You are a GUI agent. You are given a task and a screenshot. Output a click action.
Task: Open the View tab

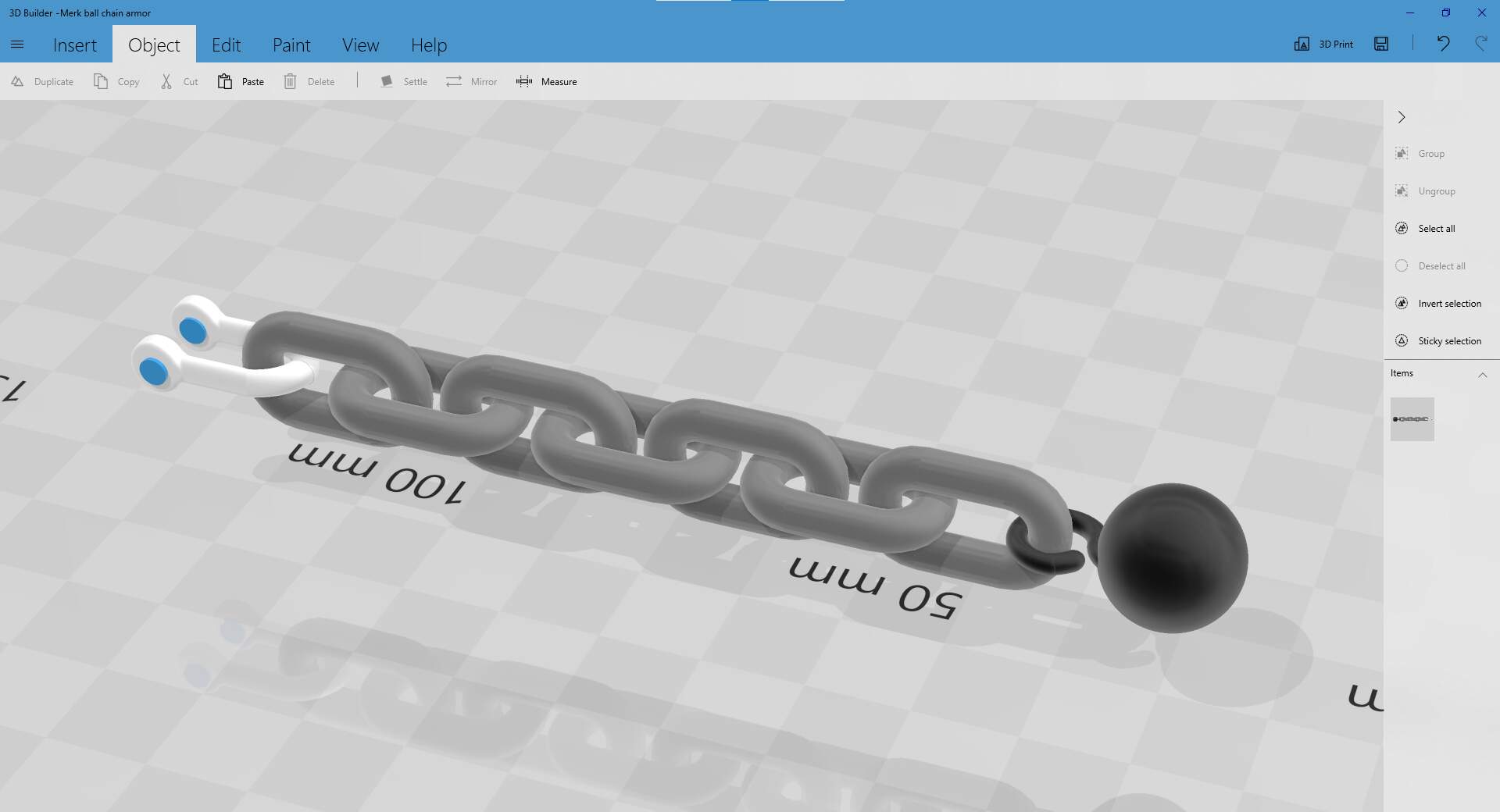pos(360,45)
